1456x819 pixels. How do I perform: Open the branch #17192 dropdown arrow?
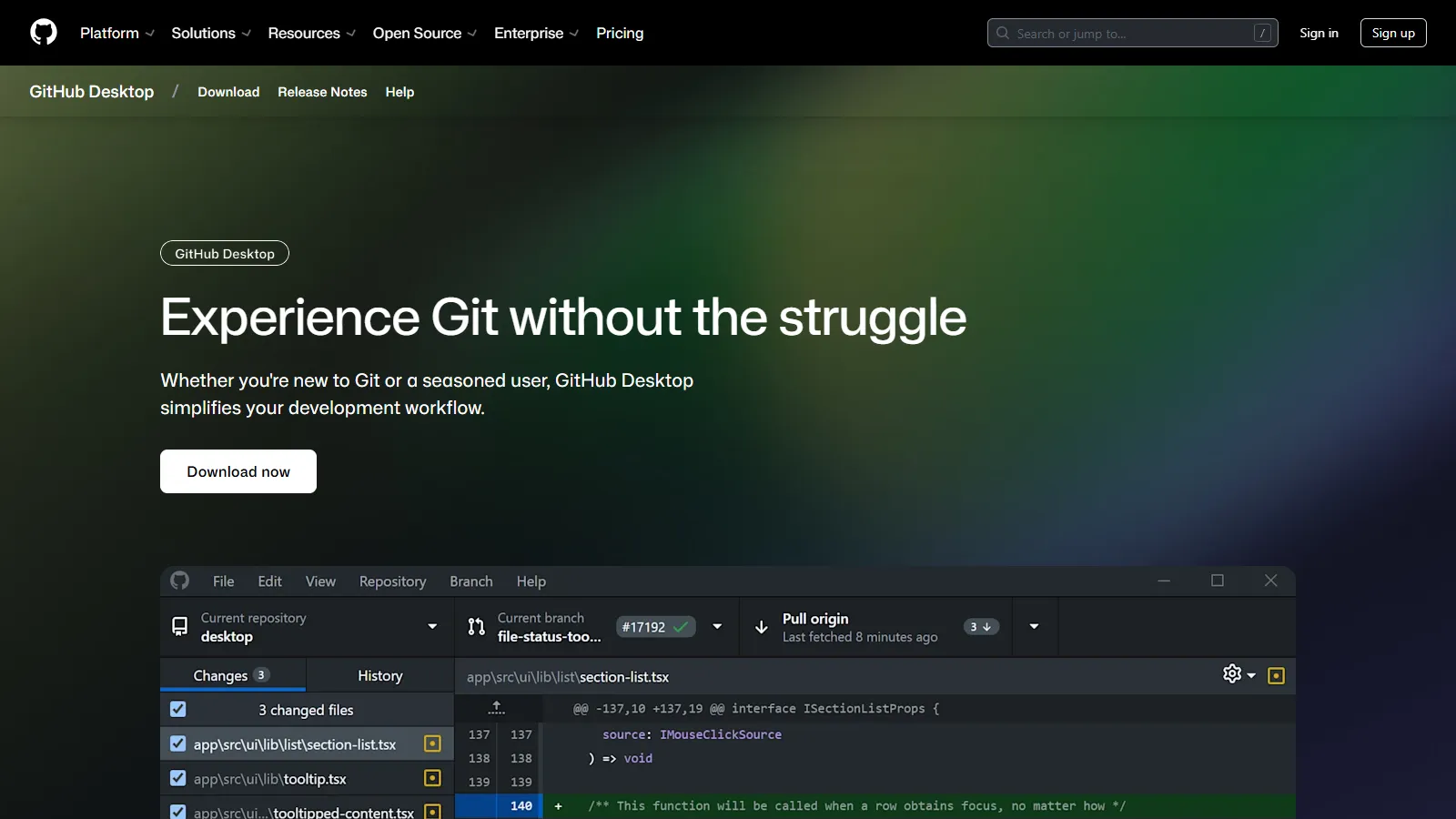coord(717,626)
